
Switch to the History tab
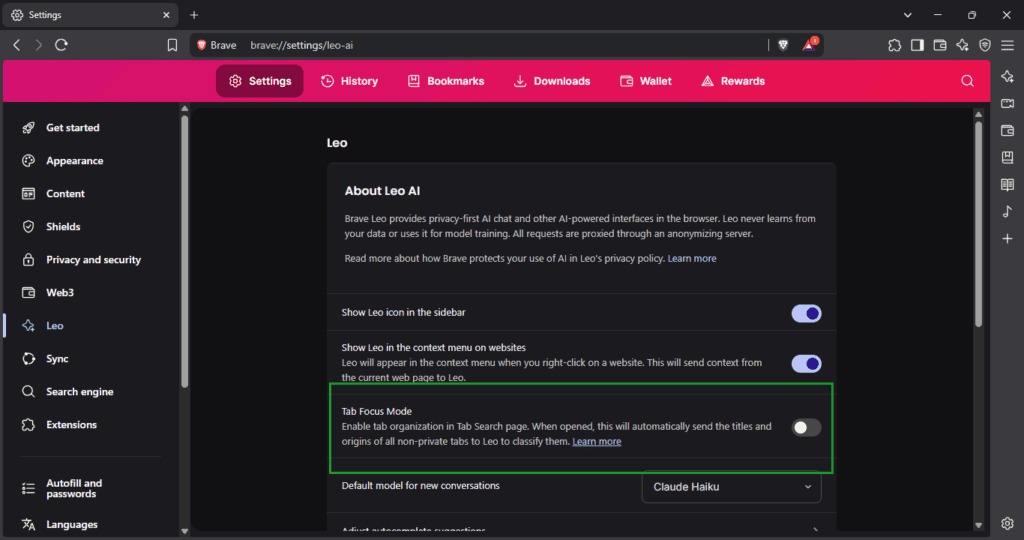click(x=349, y=81)
